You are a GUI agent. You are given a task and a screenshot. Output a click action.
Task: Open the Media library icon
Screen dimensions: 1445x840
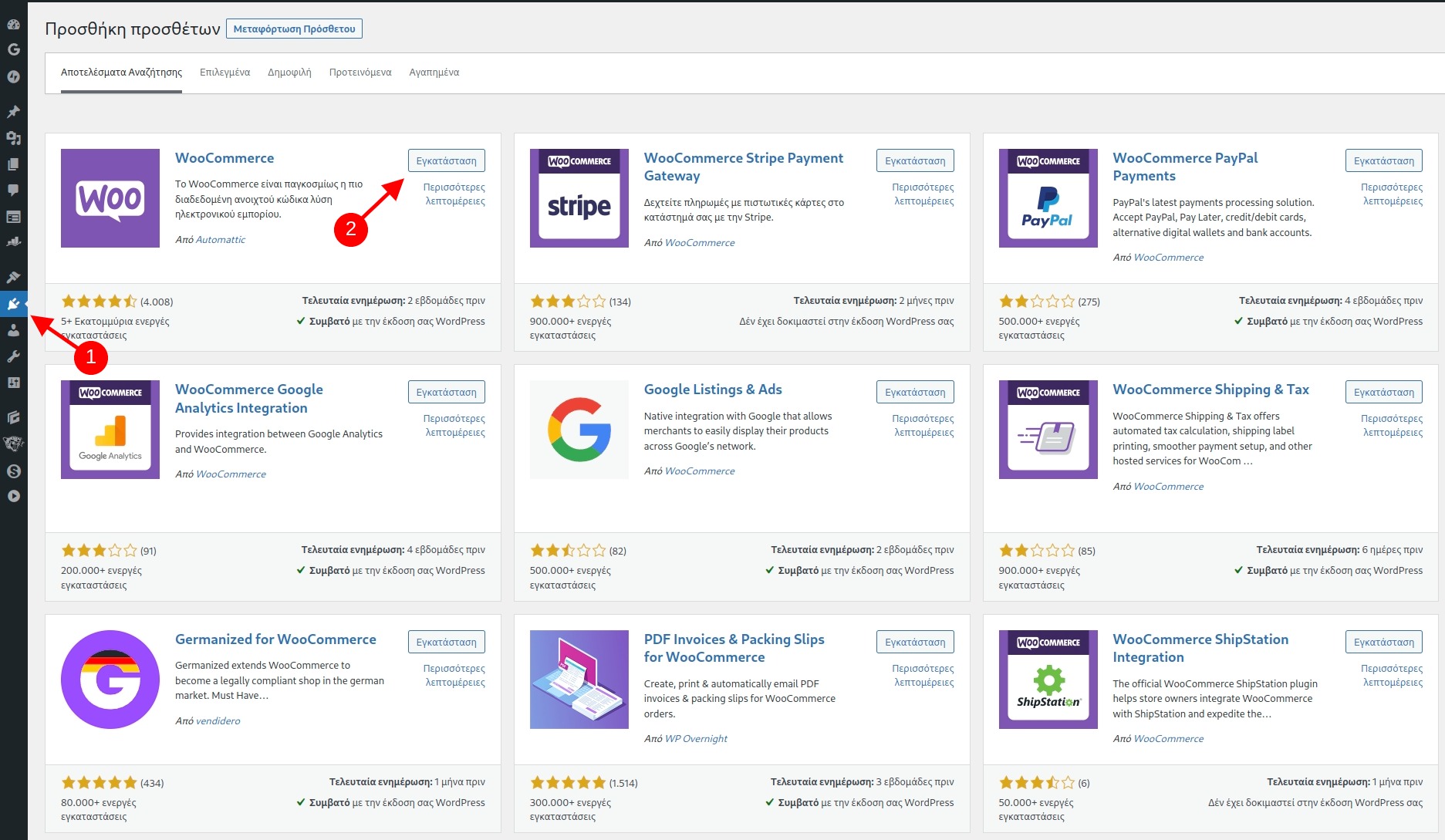click(x=14, y=138)
